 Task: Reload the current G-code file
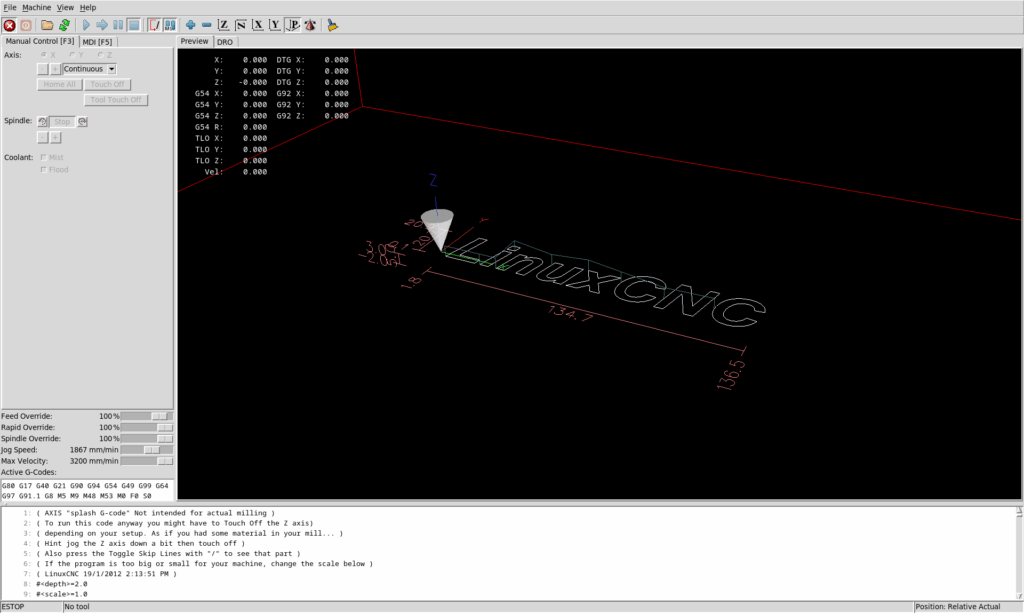64,24
